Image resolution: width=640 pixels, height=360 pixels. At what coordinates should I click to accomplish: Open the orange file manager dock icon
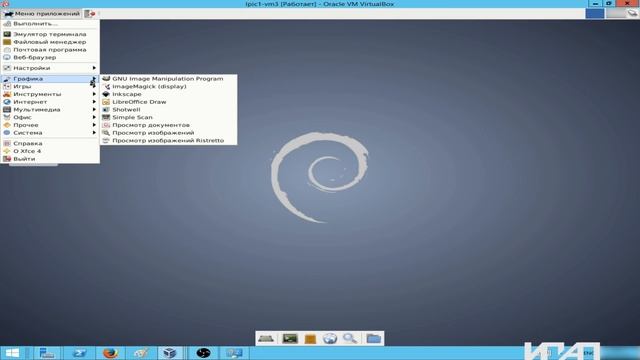pyautogui.click(x=310, y=339)
